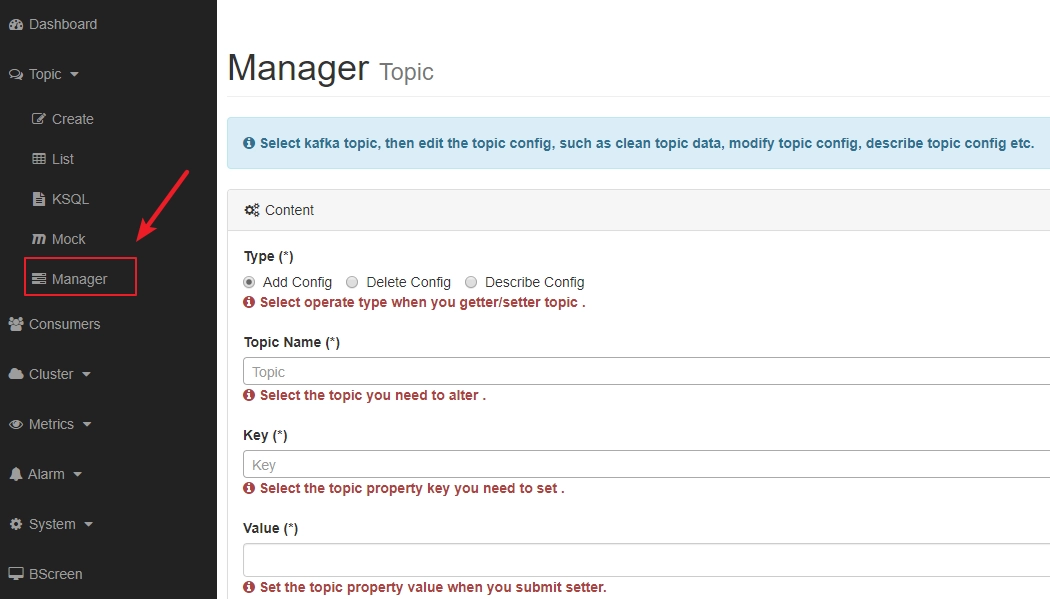Click the Cluster cloud icon

(x=16, y=374)
